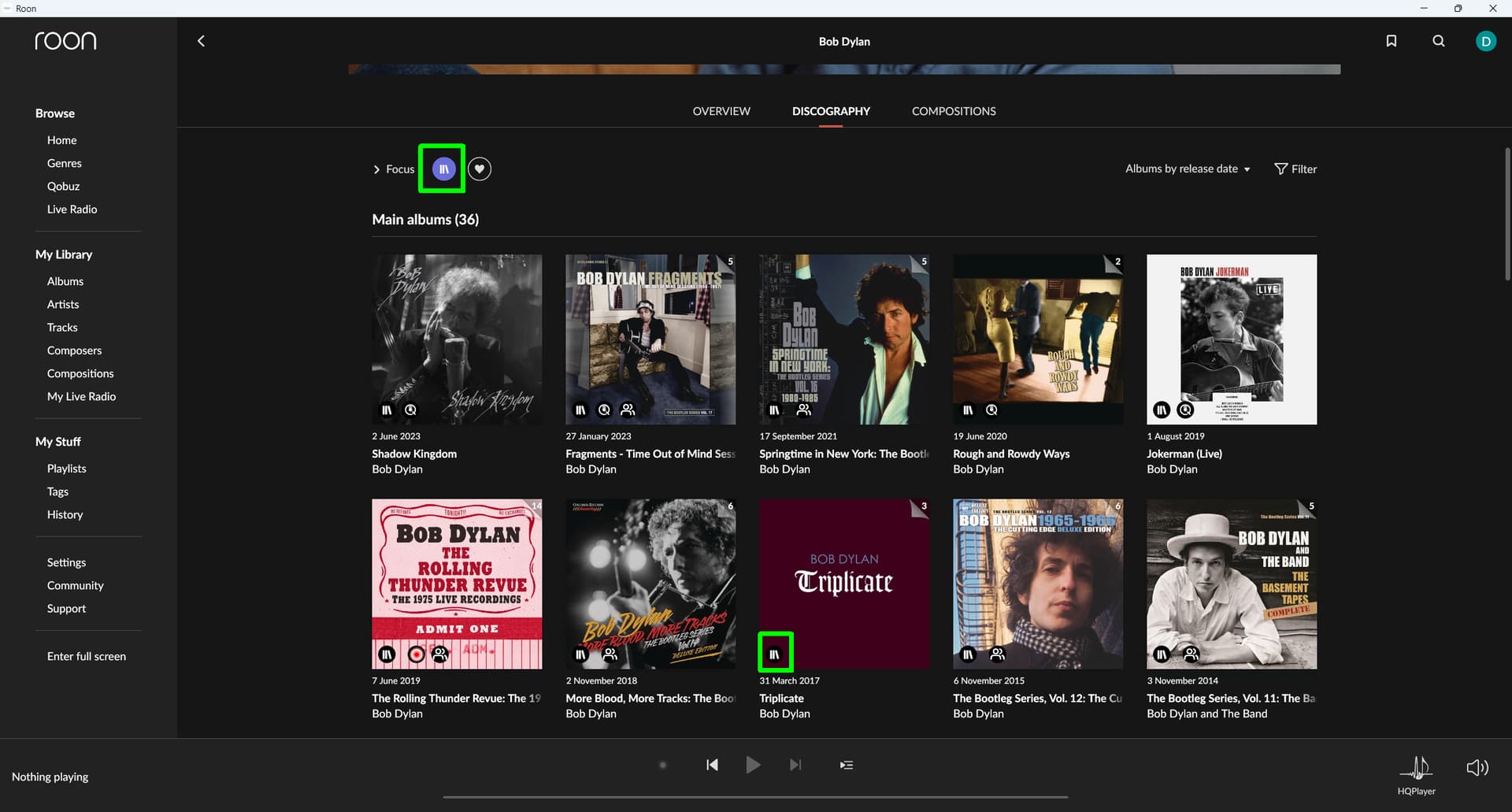Image resolution: width=1512 pixels, height=812 pixels.
Task: Go back using the back arrow
Action: click(x=201, y=41)
